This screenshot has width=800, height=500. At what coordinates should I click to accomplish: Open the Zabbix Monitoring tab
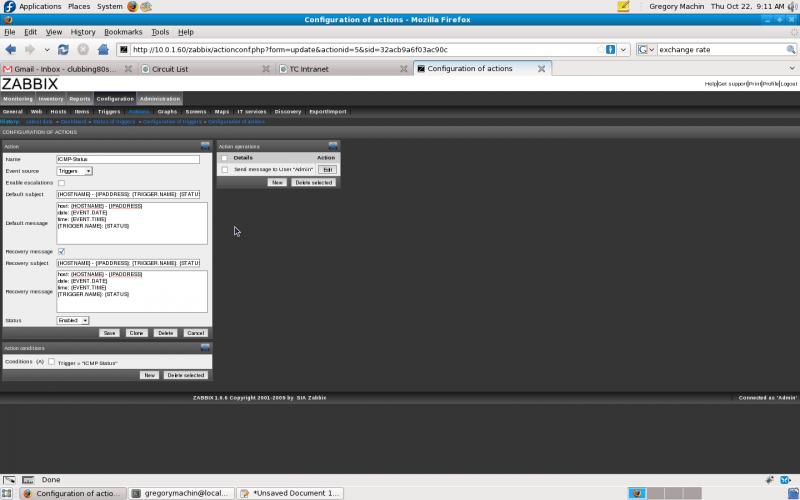coord(18,99)
